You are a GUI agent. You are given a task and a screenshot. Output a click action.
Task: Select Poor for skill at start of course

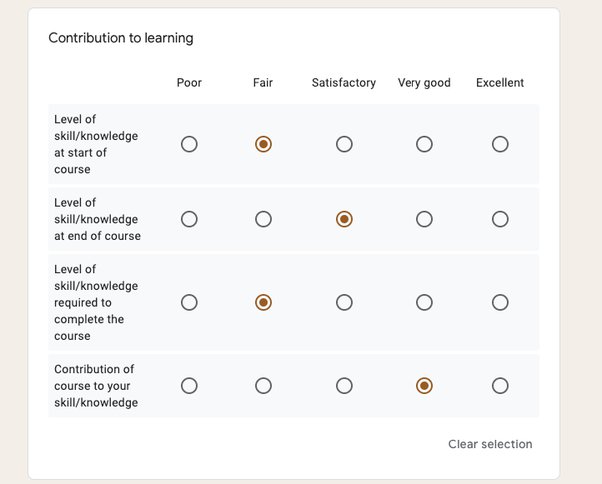(x=189, y=144)
